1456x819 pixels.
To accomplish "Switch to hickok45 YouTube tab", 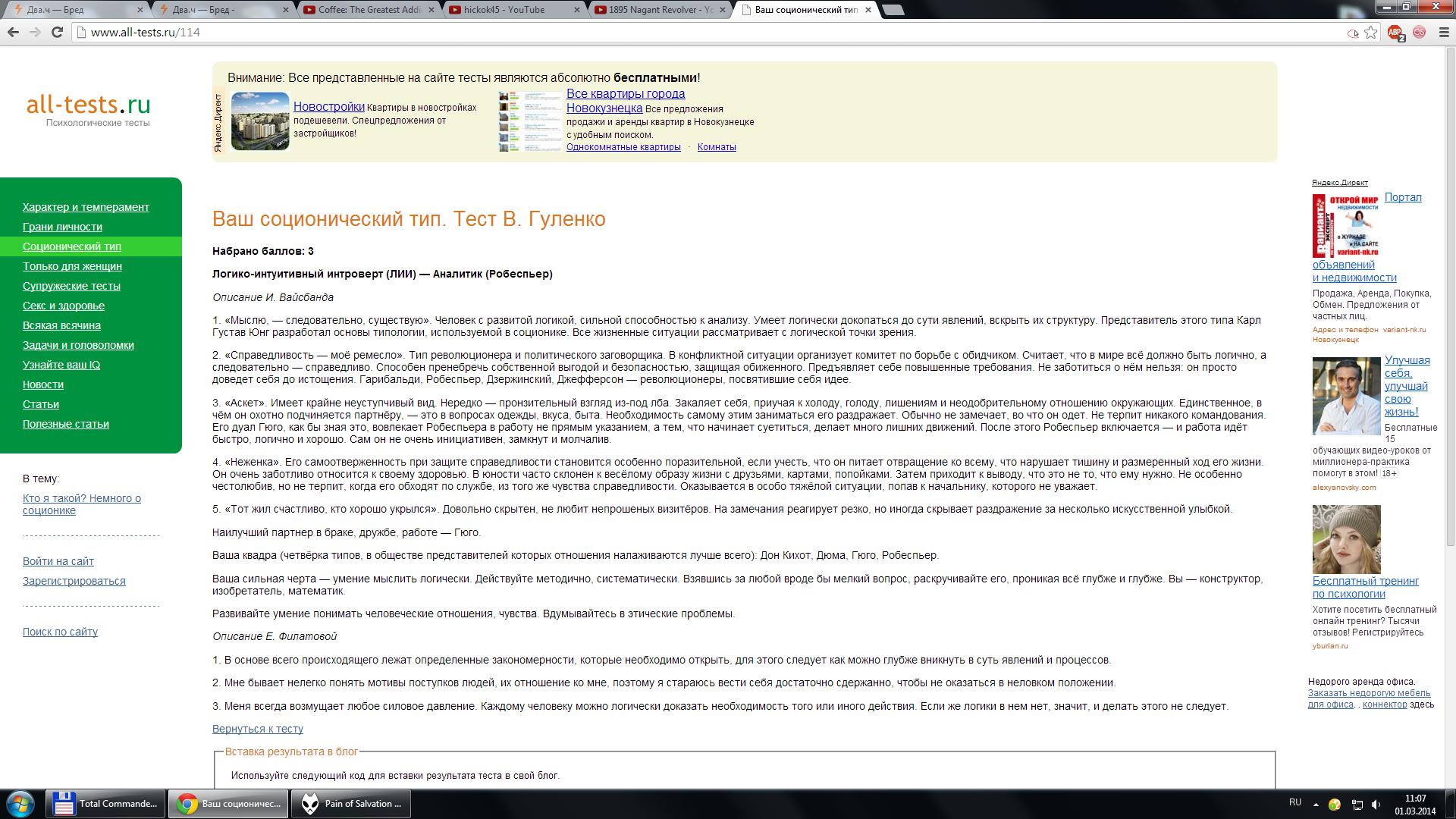I will tap(504, 10).
